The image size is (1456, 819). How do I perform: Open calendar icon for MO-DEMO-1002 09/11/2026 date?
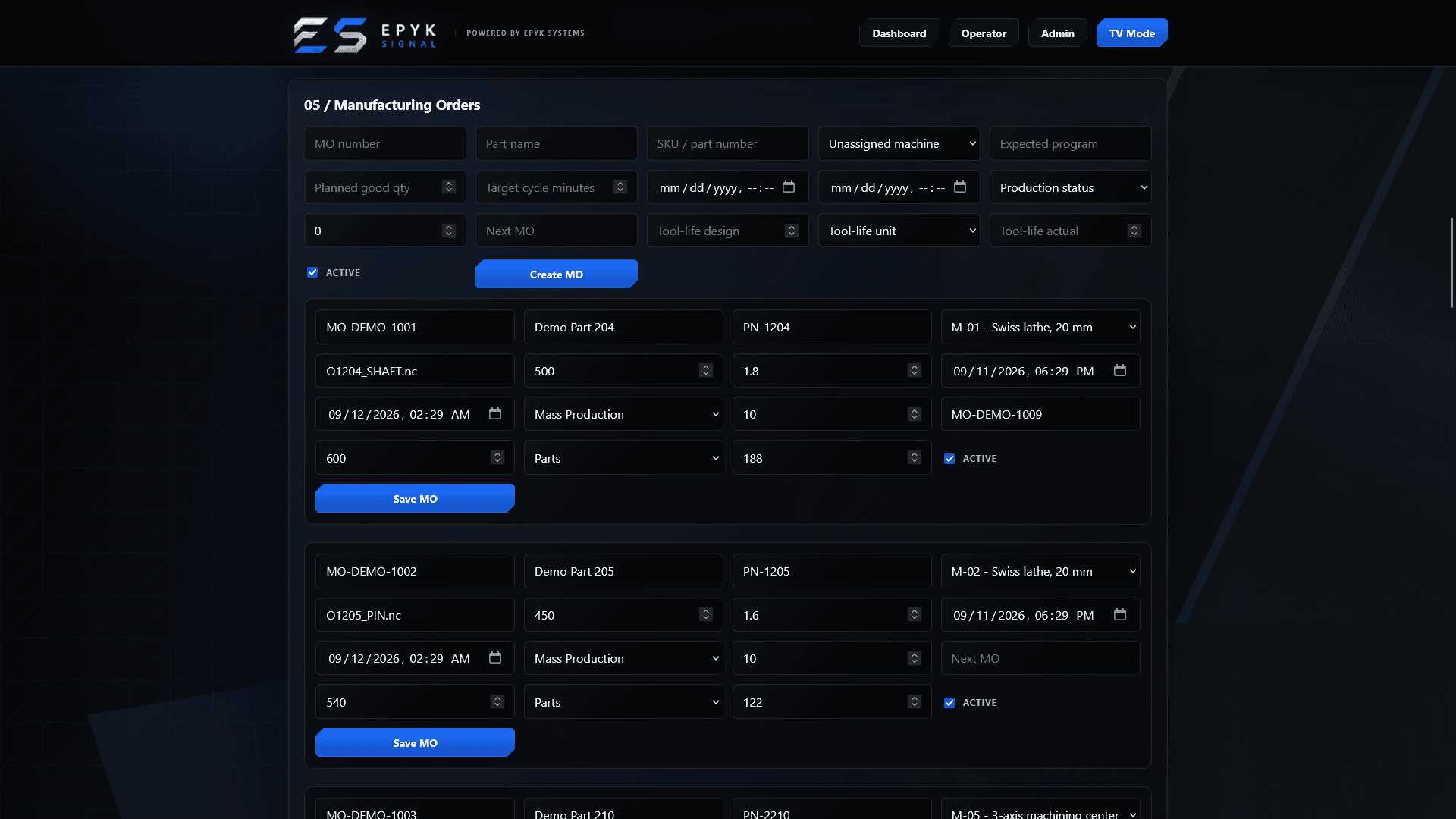click(x=1120, y=614)
